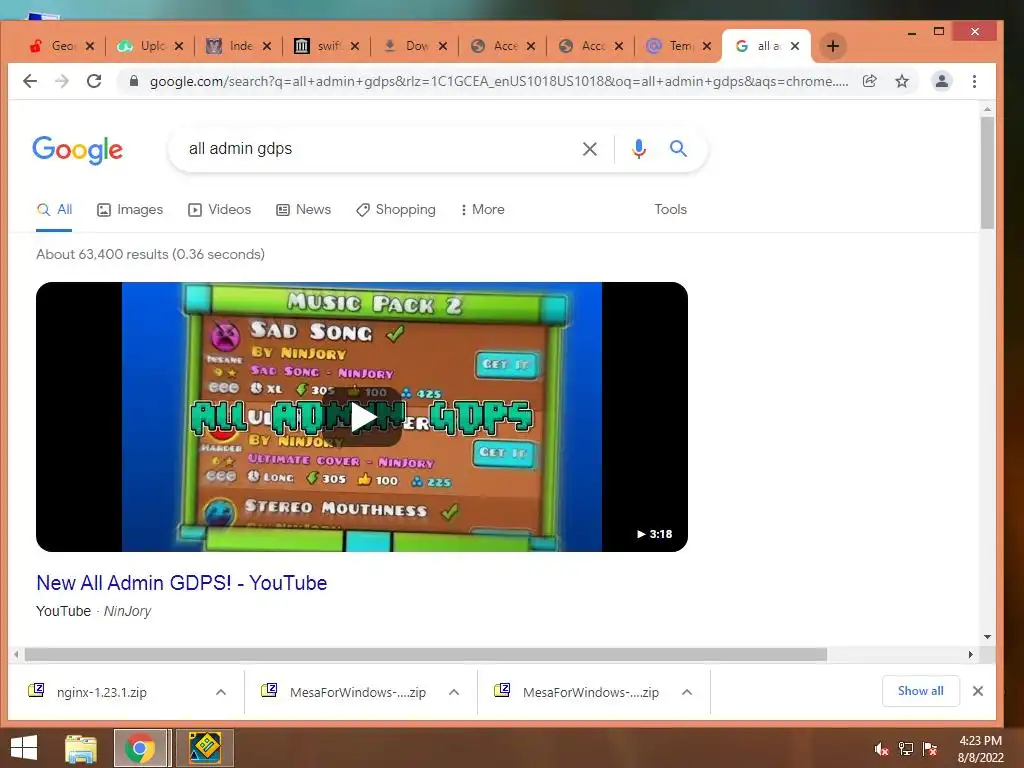Click the horizontal scrollbar right arrow
Image resolution: width=1024 pixels, height=768 pixels.
coord(970,654)
